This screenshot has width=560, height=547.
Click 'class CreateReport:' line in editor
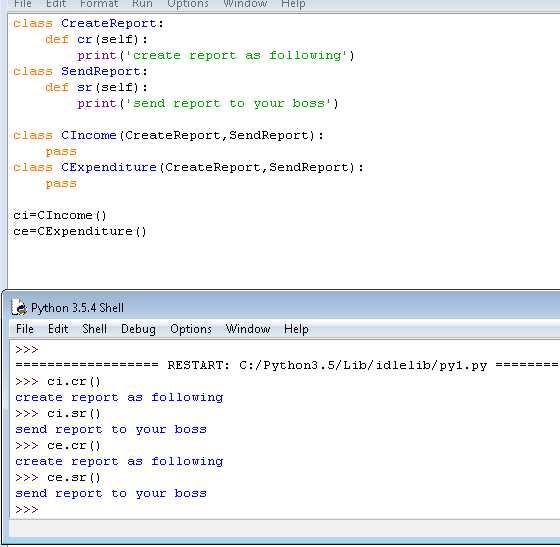pos(88,24)
